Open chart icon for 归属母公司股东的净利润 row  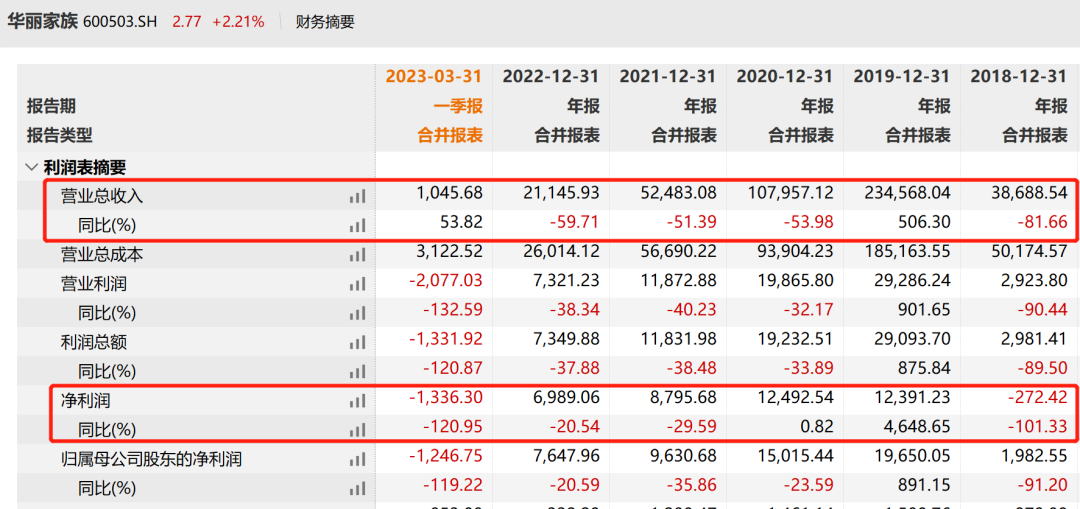[357, 459]
